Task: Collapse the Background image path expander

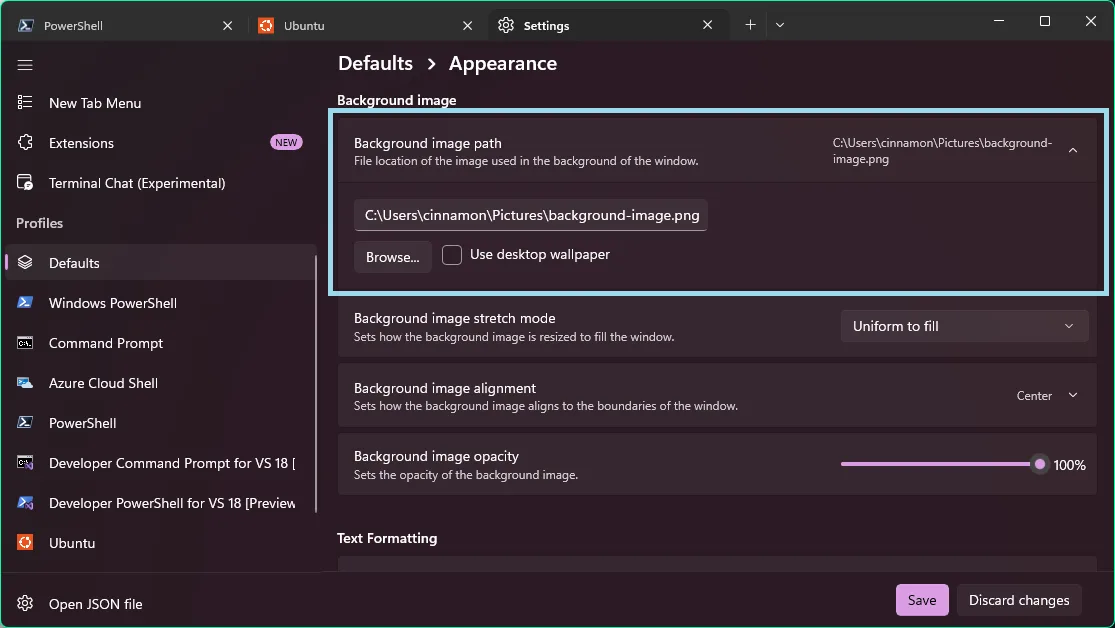Action: pos(1072,151)
